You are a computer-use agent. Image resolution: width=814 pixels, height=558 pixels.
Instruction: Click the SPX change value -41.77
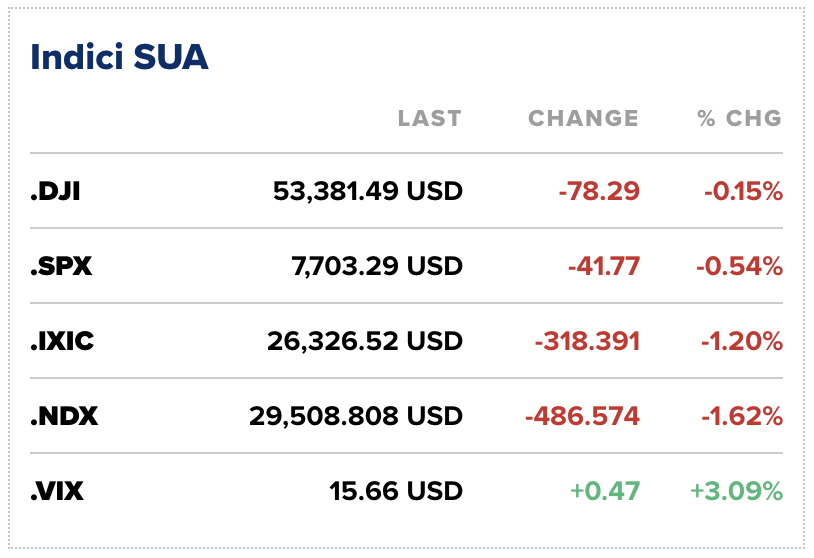[604, 266]
